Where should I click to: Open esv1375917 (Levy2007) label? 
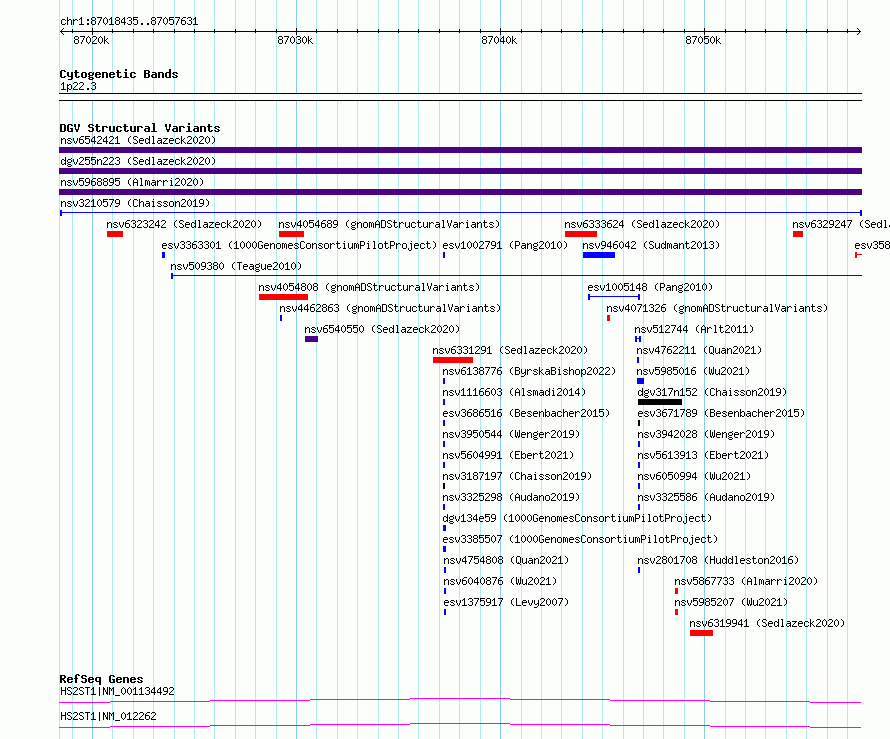coord(506,602)
